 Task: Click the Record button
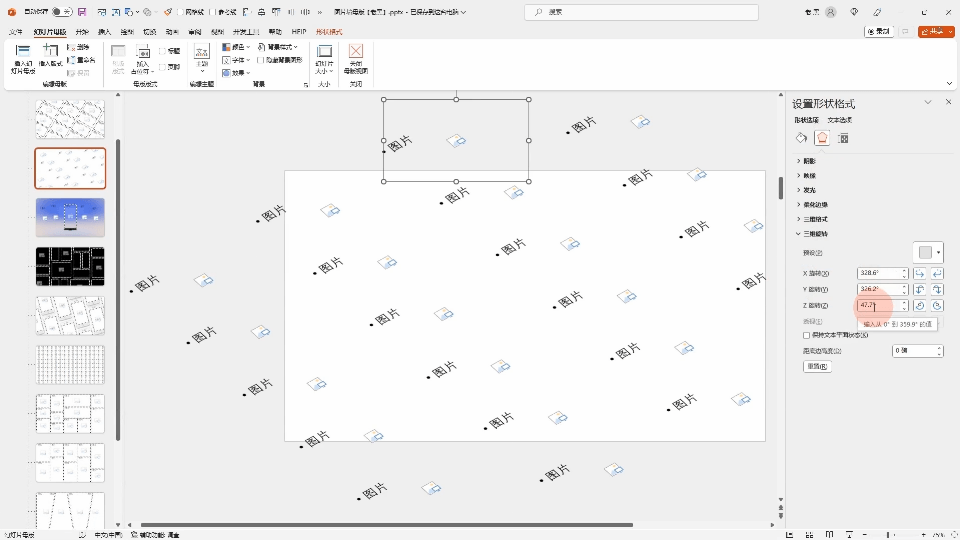point(879,31)
